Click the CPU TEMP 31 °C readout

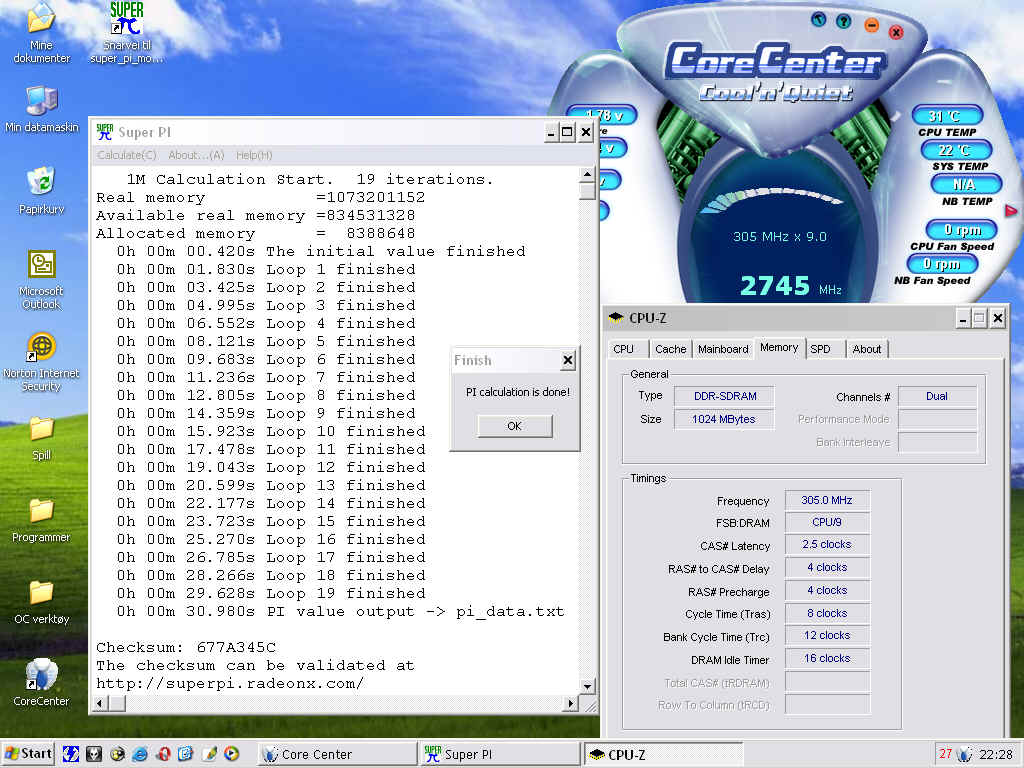point(947,116)
